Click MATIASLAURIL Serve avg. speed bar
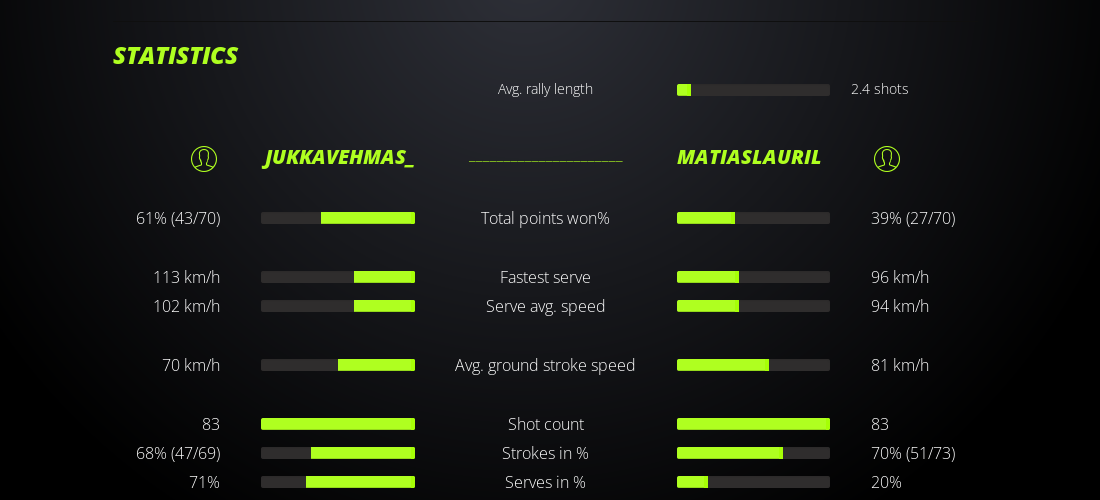The width and height of the screenshot is (1100, 500). tap(753, 306)
